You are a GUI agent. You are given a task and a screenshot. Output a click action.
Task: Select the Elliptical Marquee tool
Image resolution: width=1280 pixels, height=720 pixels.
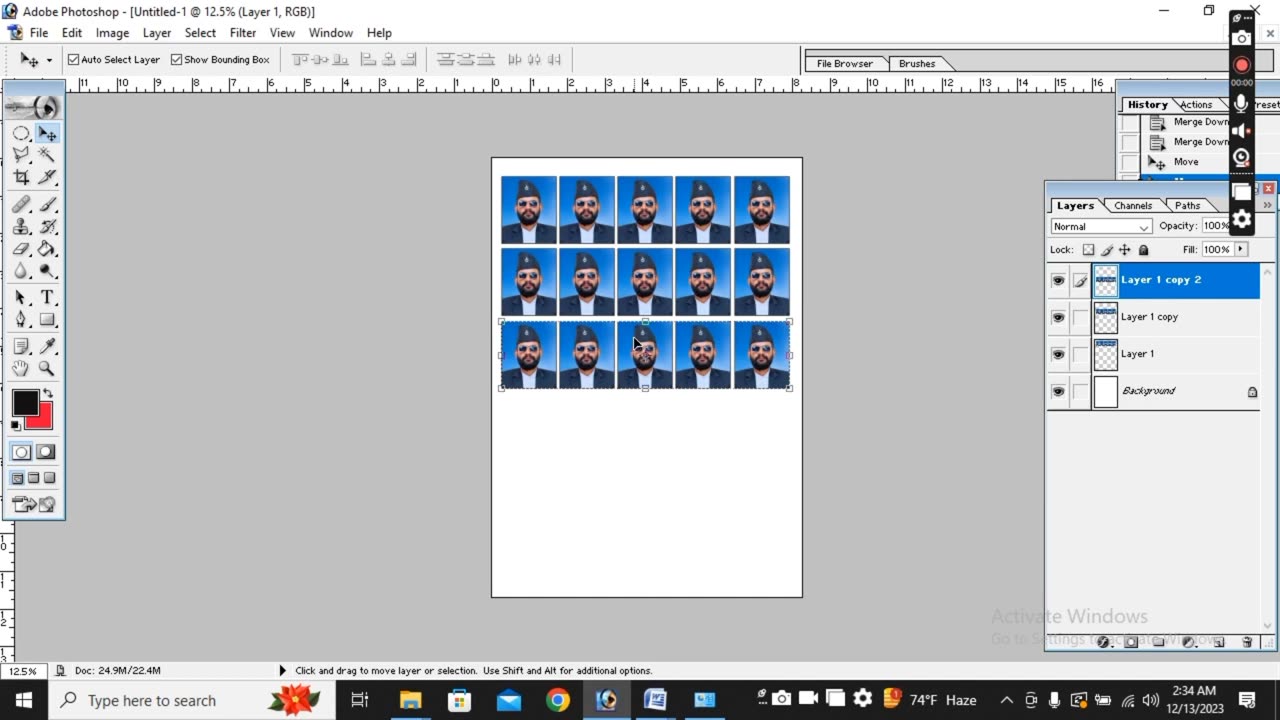pyautogui.click(x=21, y=133)
